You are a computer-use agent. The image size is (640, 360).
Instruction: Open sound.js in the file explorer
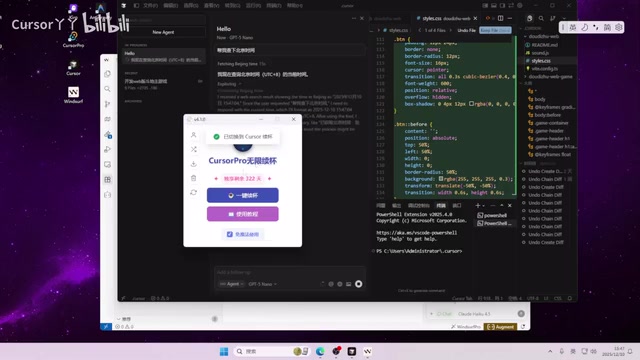[x=540, y=53]
